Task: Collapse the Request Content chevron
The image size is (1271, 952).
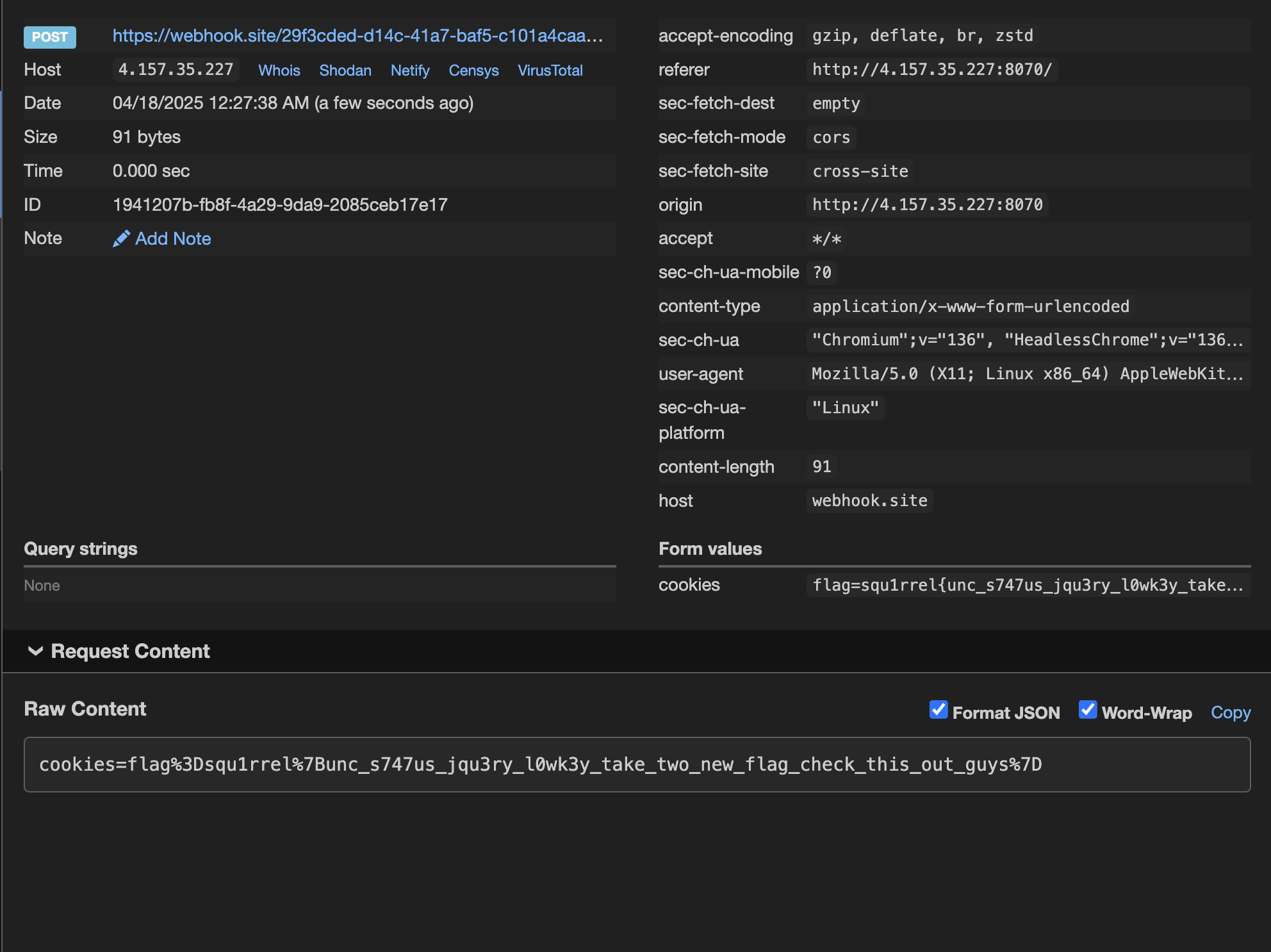Action: (35, 651)
